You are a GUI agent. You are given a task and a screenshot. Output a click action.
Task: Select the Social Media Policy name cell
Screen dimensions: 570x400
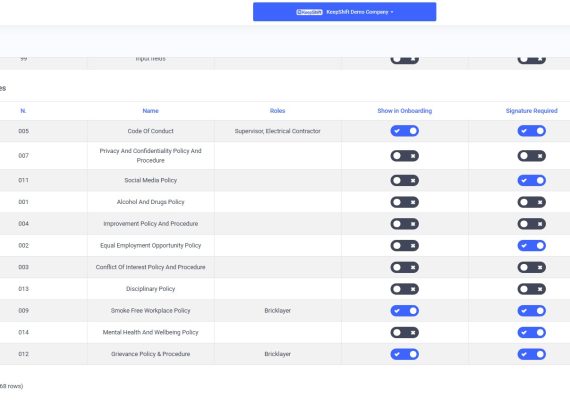pos(150,180)
